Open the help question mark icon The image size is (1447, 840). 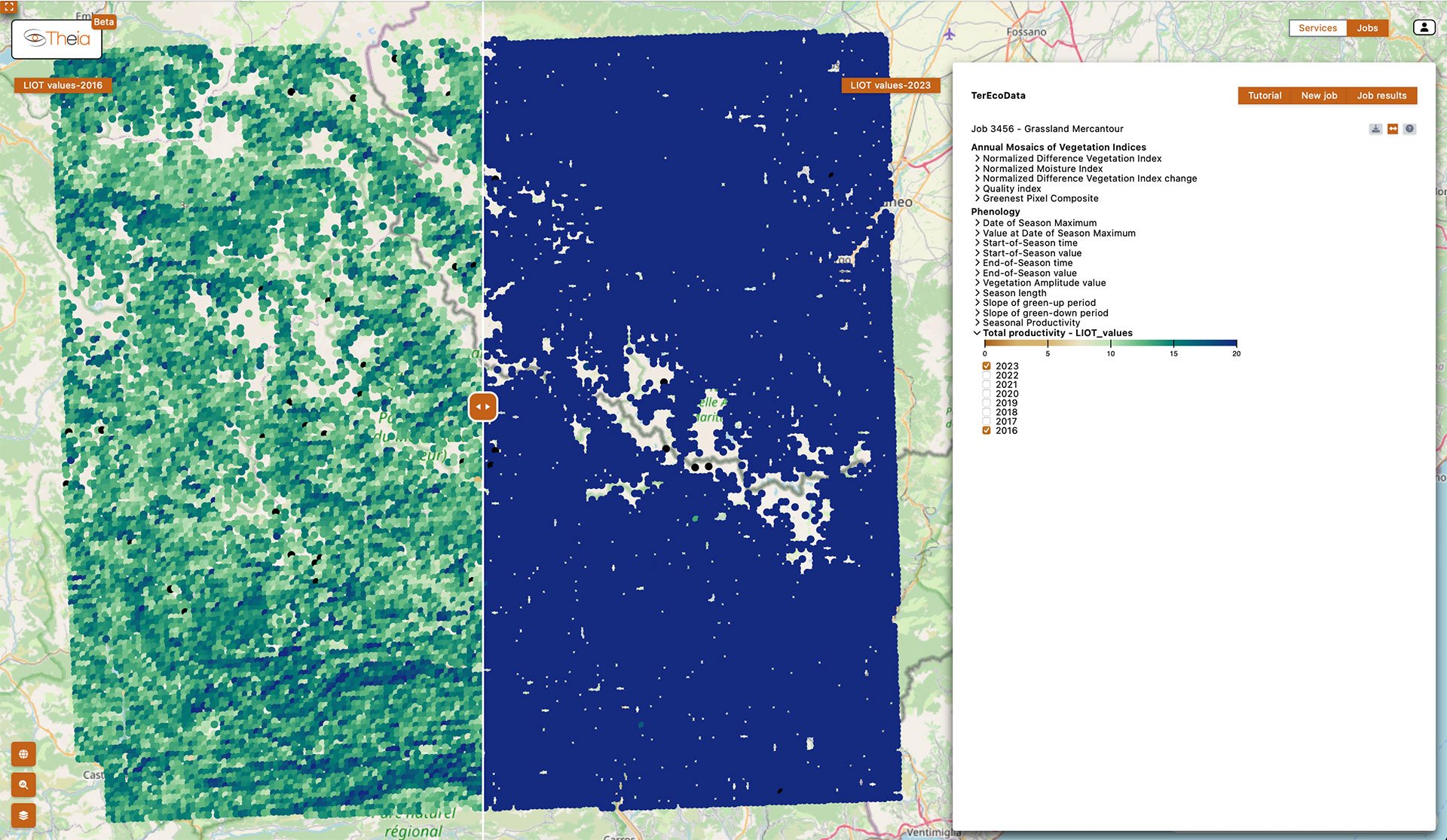tap(1409, 129)
